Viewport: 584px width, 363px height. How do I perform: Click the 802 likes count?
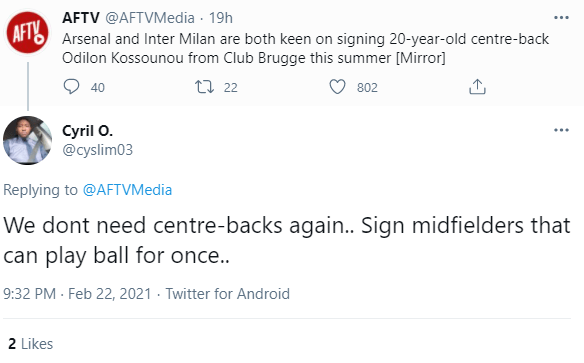(x=367, y=87)
